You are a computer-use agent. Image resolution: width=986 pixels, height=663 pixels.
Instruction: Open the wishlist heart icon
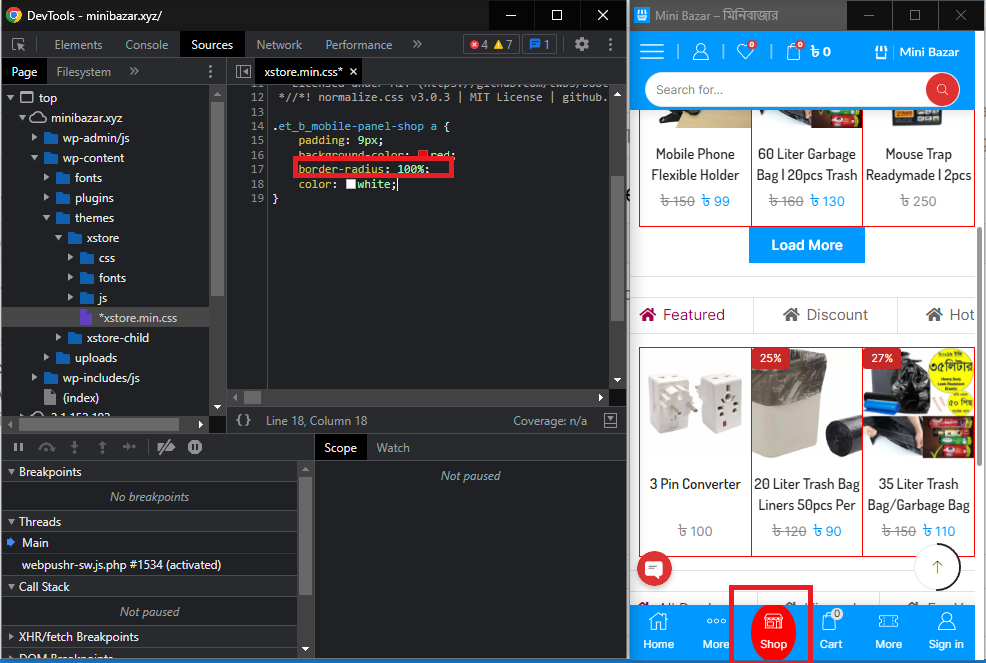(x=746, y=51)
